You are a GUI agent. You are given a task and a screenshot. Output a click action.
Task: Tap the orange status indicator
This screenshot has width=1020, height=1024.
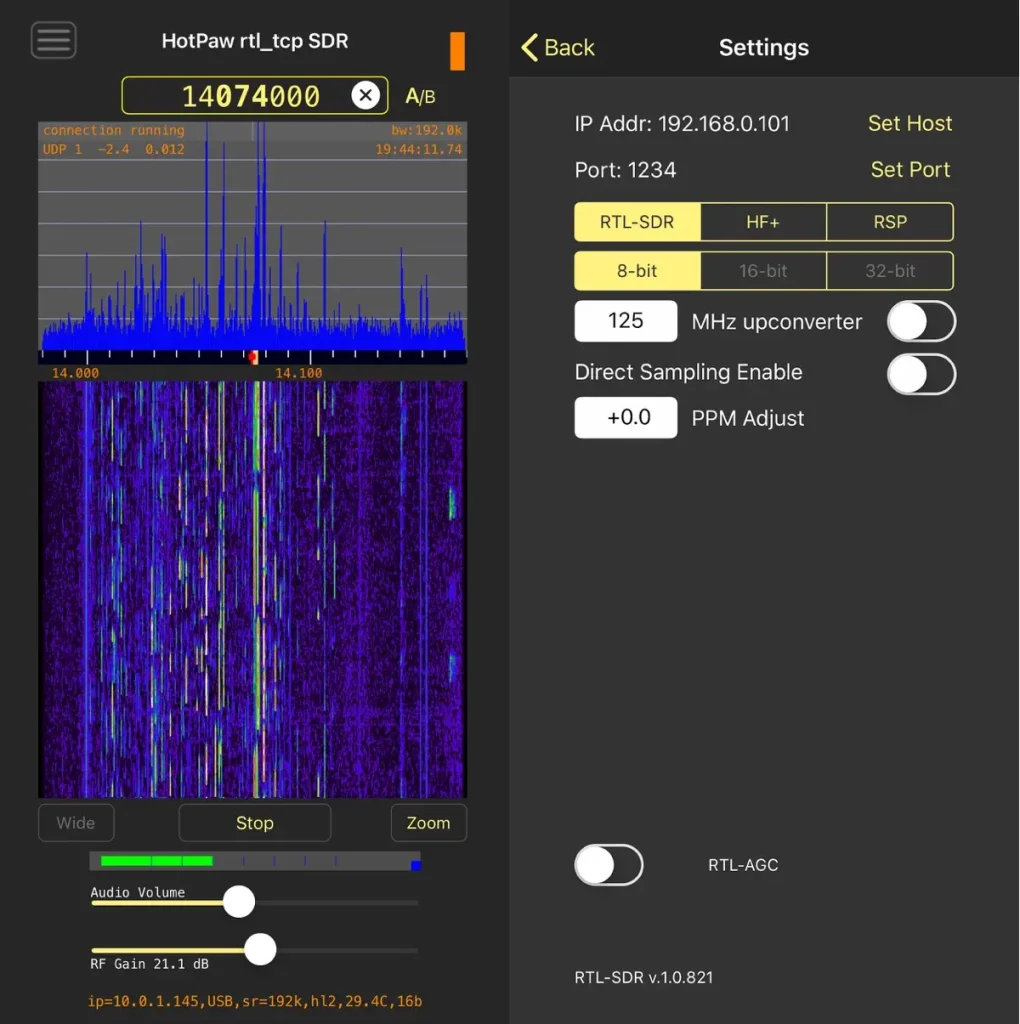[457, 51]
